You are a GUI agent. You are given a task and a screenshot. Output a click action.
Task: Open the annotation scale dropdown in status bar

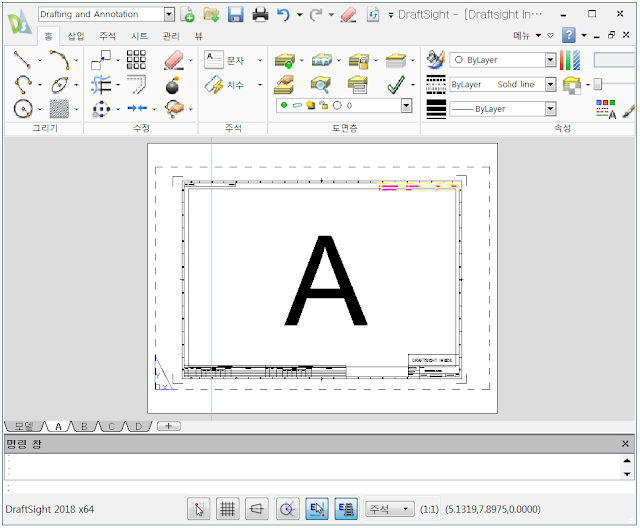click(x=389, y=509)
